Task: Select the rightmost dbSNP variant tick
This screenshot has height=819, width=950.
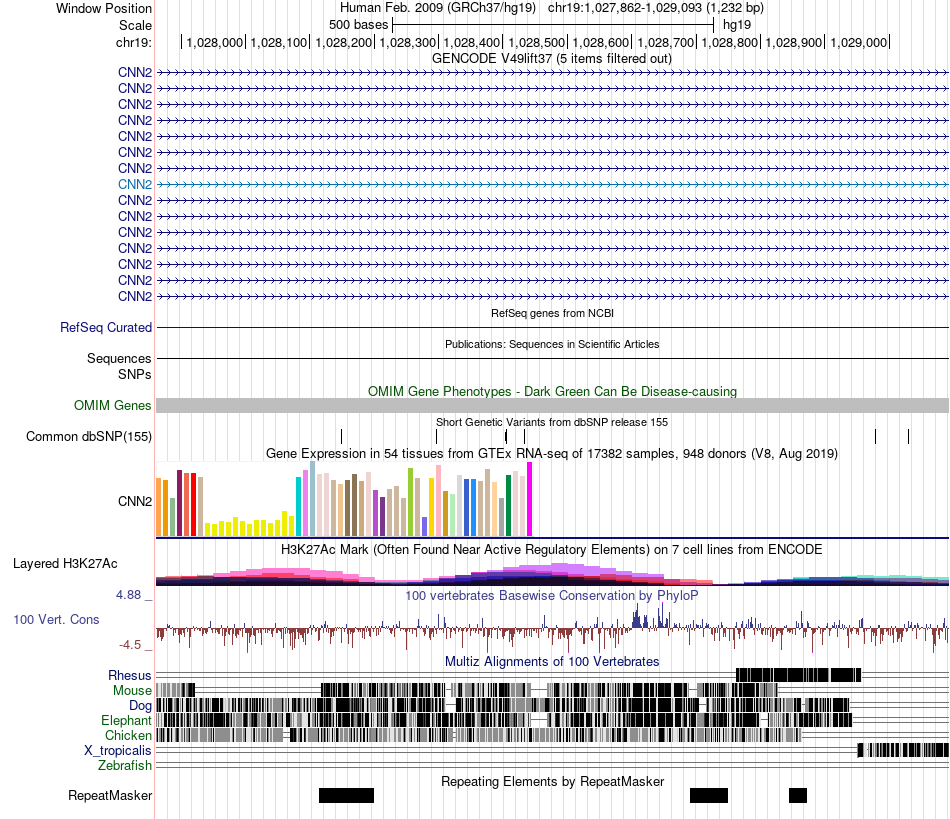Action: (908, 436)
